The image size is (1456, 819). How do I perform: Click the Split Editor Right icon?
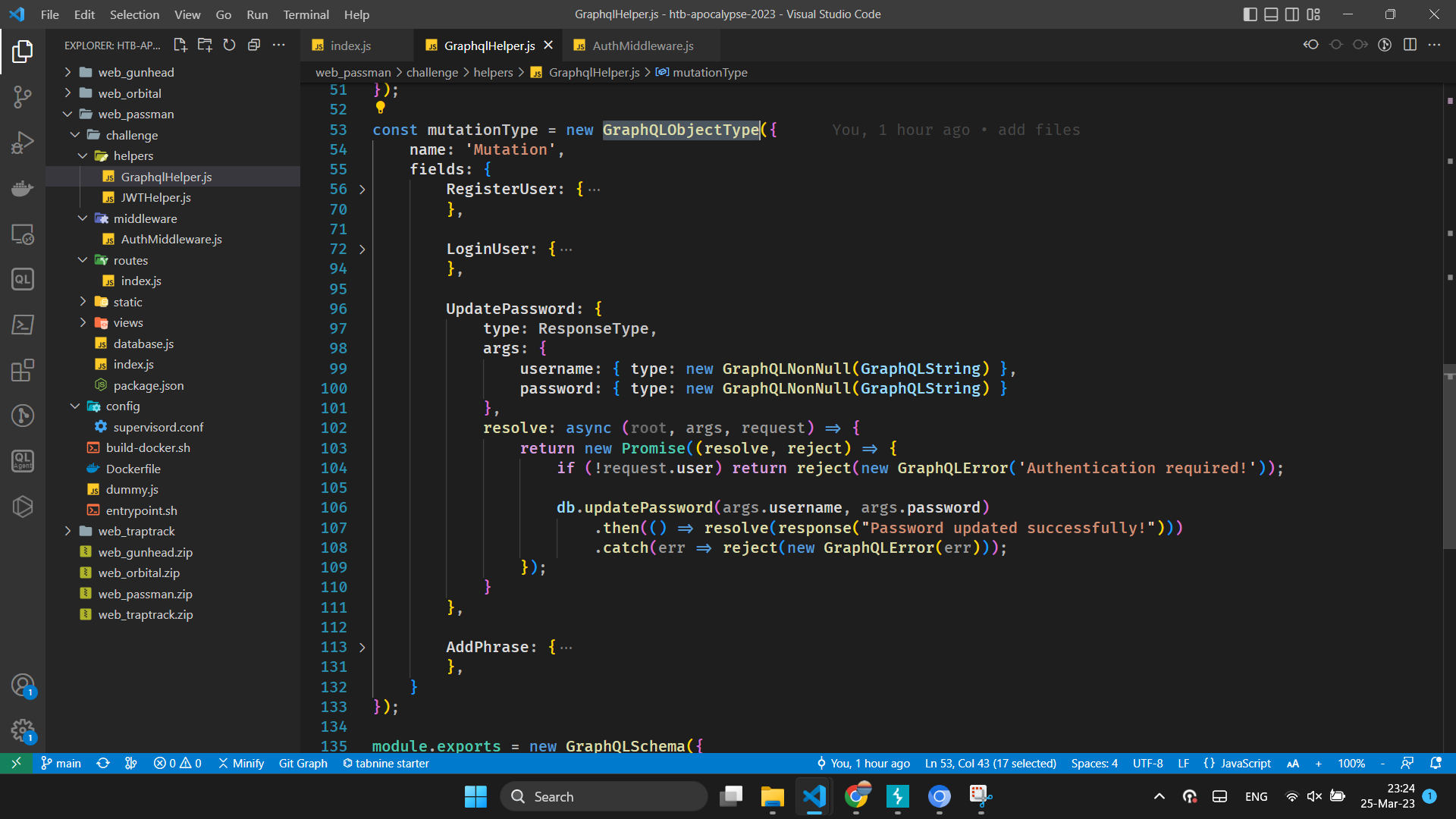point(1410,45)
